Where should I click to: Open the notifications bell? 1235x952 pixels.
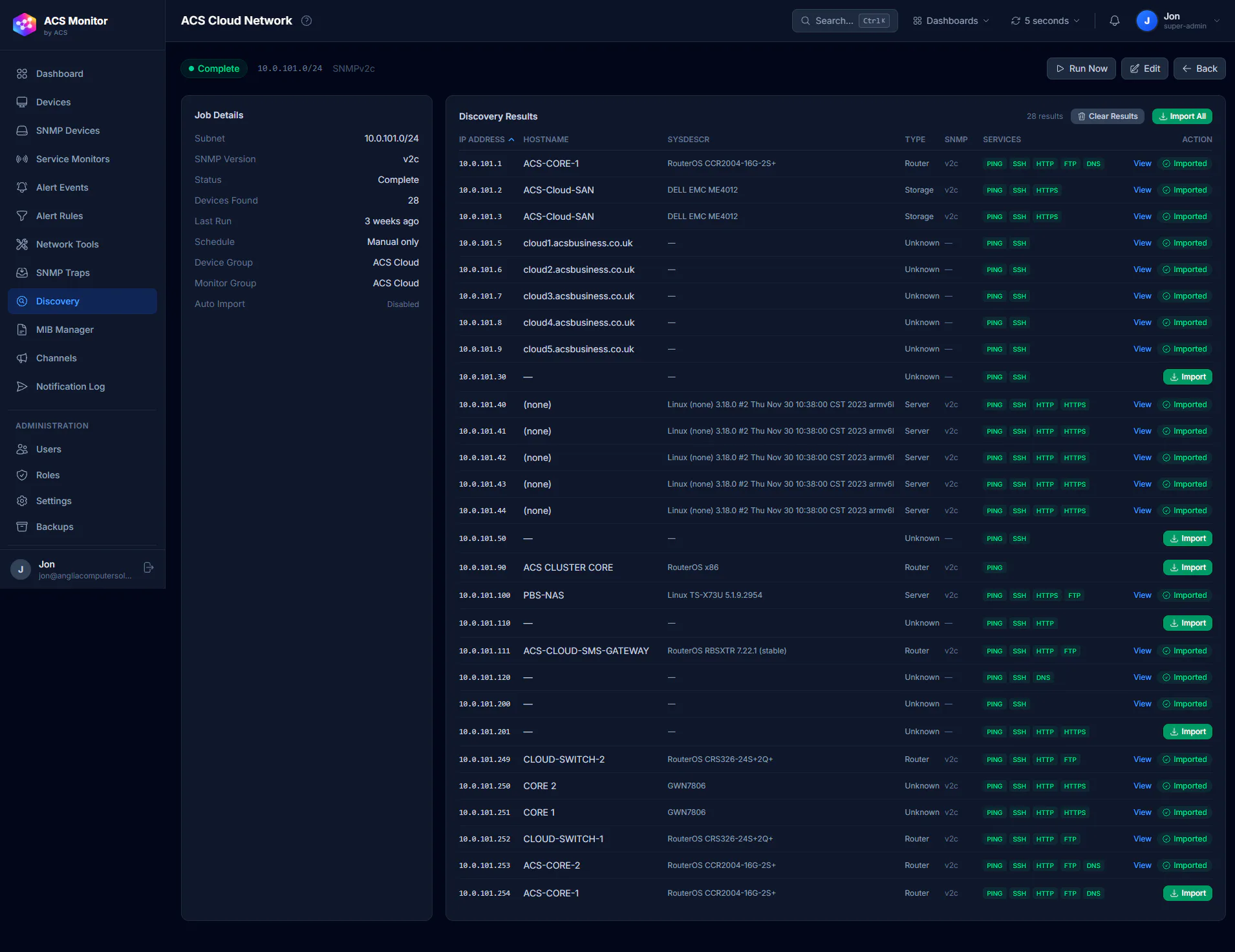click(x=1114, y=21)
